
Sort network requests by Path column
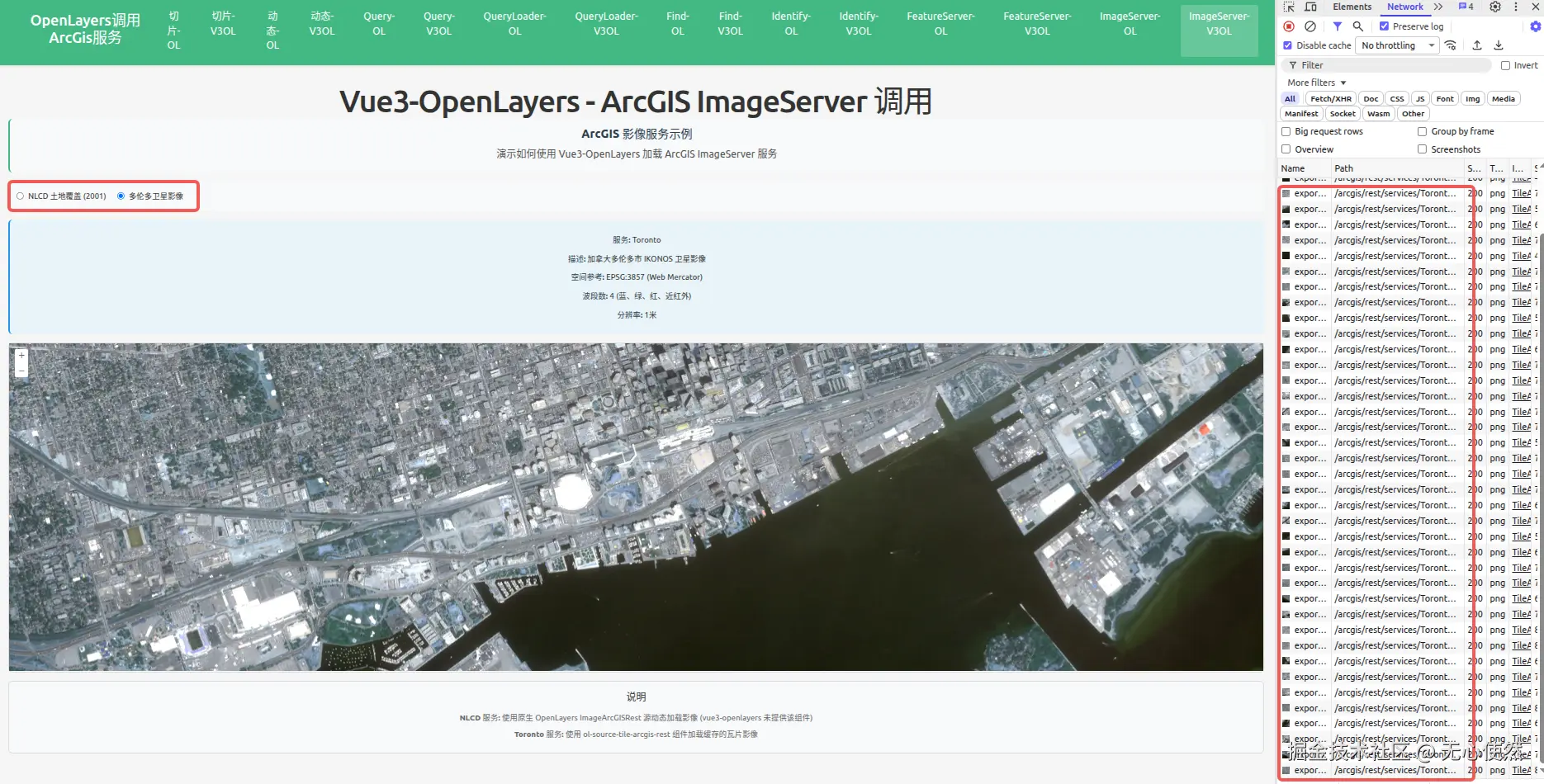tap(1398, 168)
